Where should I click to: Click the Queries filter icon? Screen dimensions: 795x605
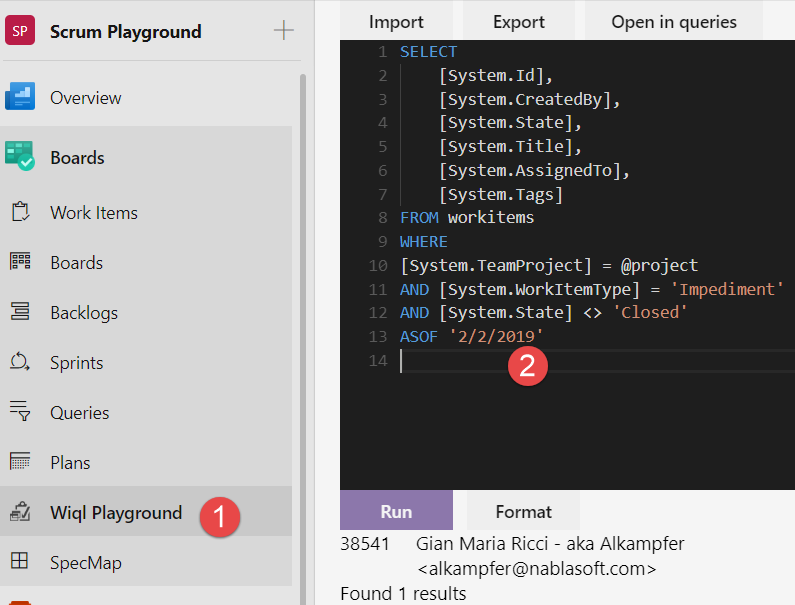pyautogui.click(x=20, y=412)
